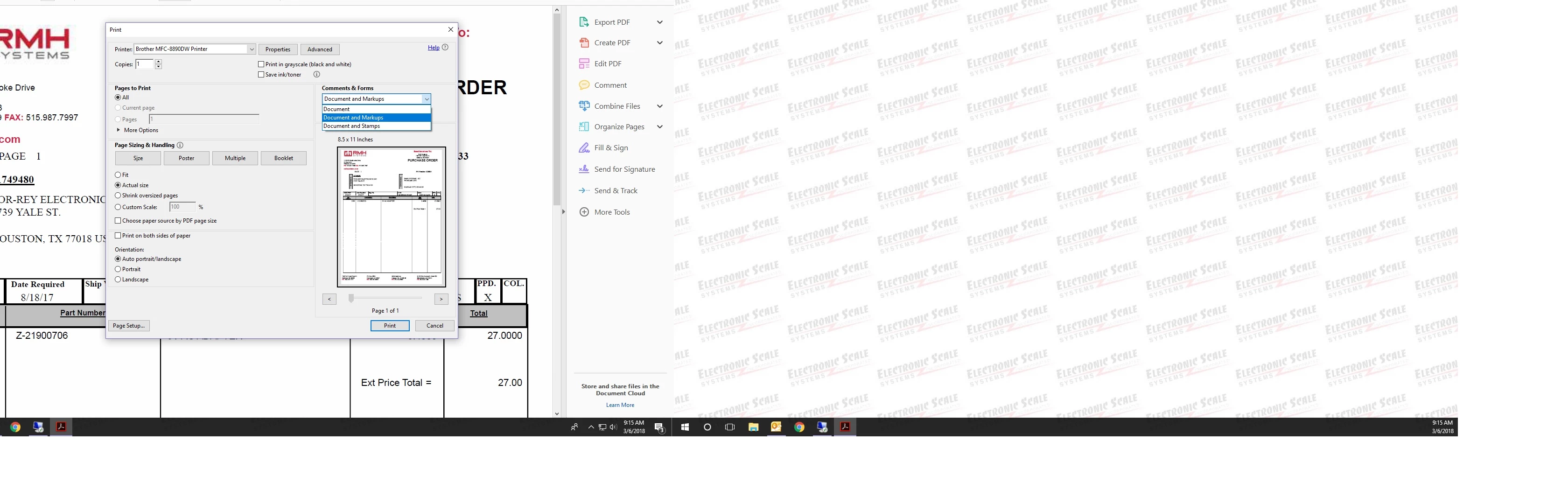Open the Learn More link
Screen dimensions: 1568x490
coord(620,404)
